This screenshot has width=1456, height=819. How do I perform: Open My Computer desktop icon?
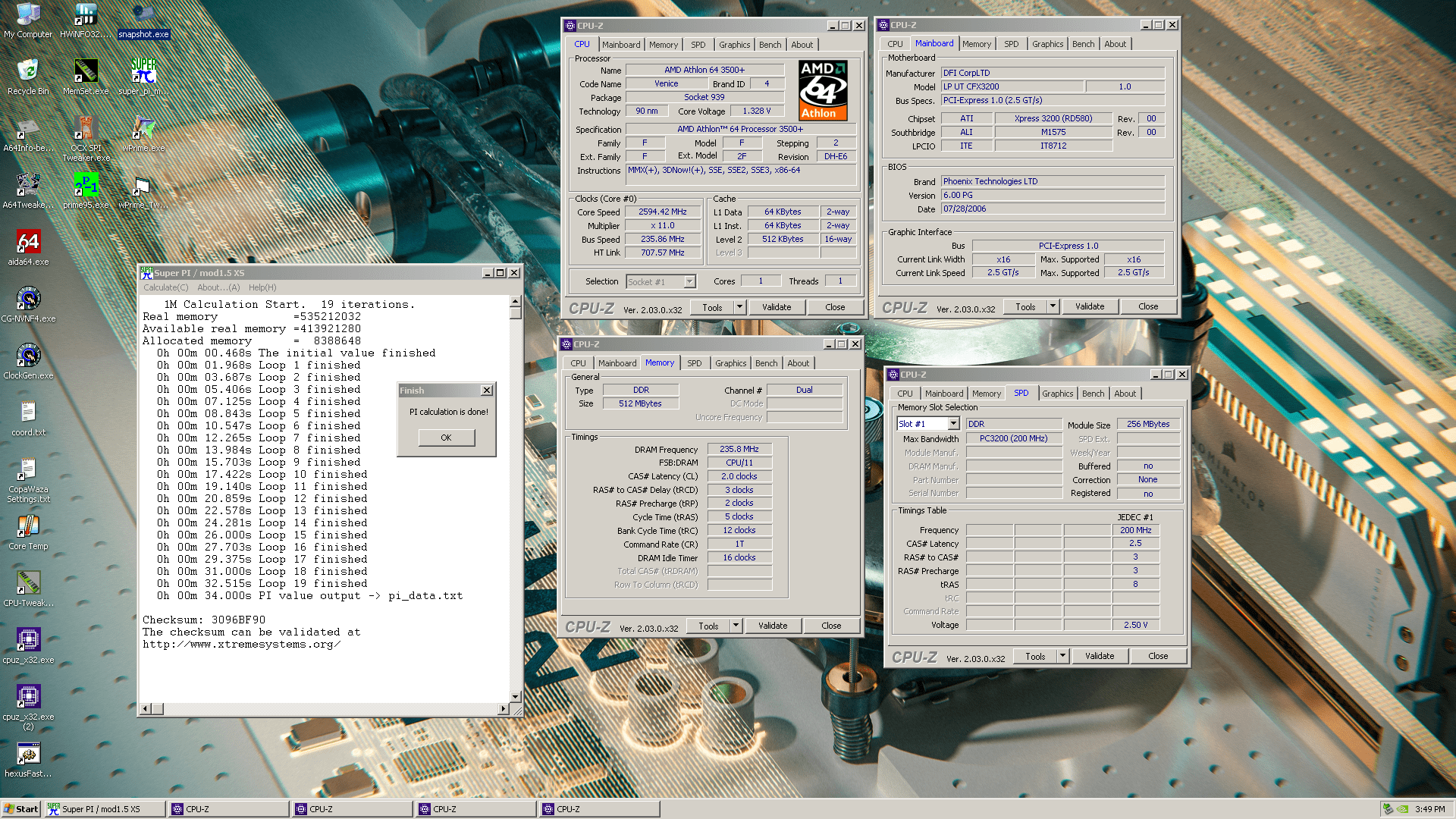pyautogui.click(x=28, y=20)
